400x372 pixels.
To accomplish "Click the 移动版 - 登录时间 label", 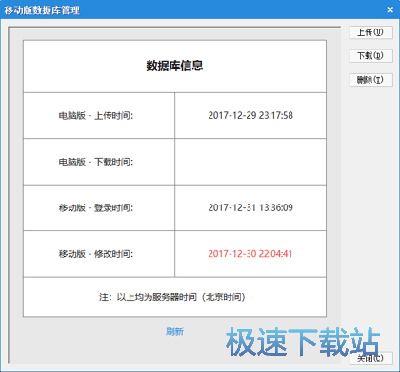I will (96, 208).
